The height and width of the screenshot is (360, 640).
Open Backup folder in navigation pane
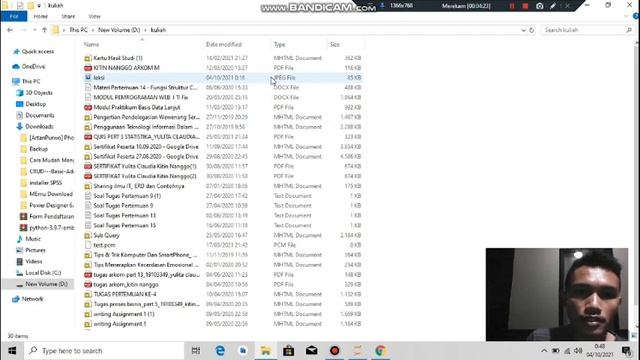click(38, 149)
